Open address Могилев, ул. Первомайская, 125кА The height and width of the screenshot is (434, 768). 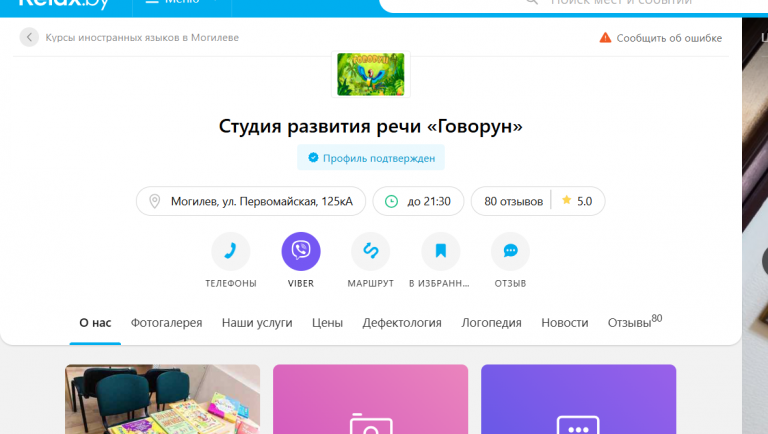point(251,201)
